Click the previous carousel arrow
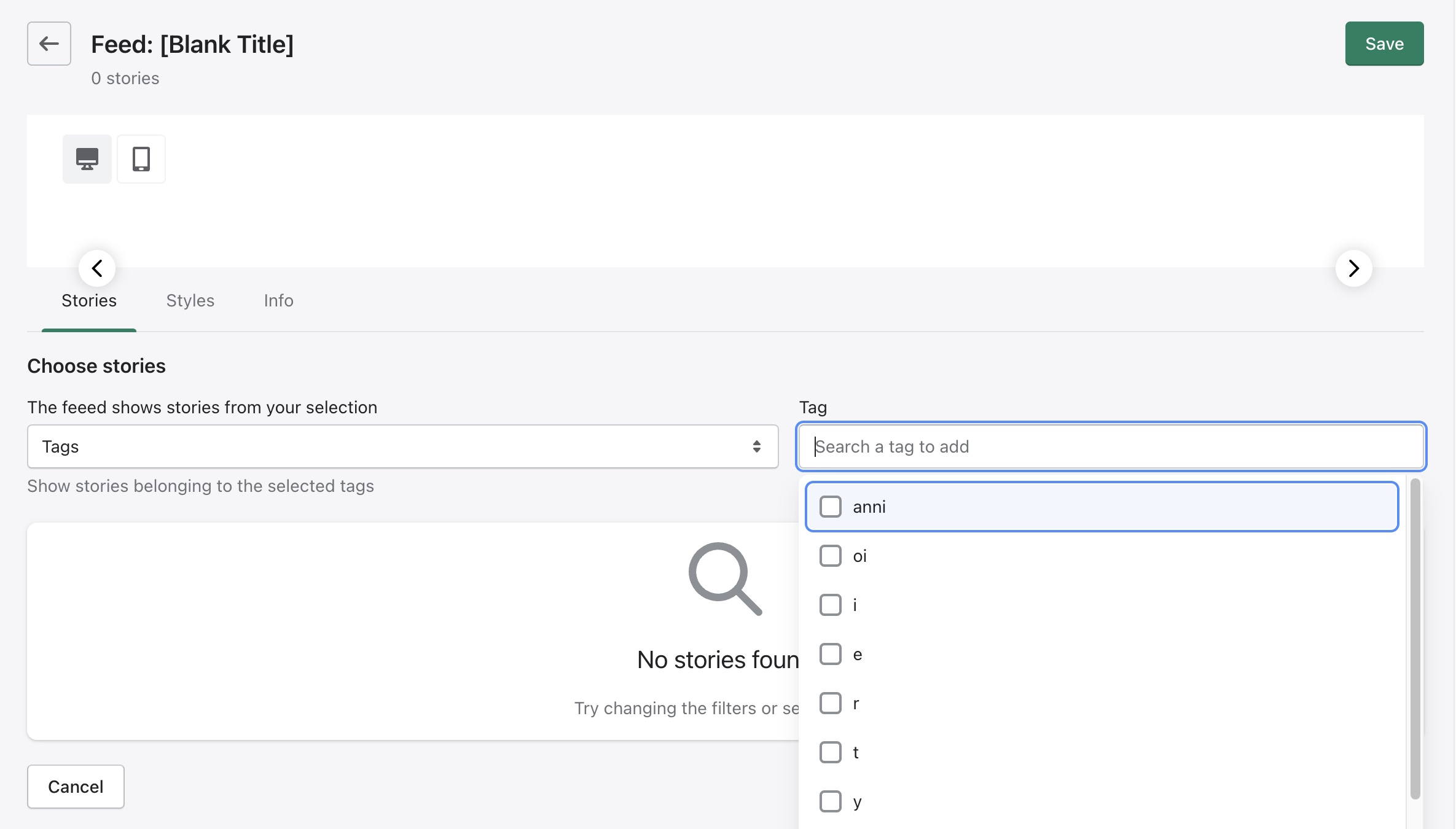The height and width of the screenshot is (829, 1456). 97,268
